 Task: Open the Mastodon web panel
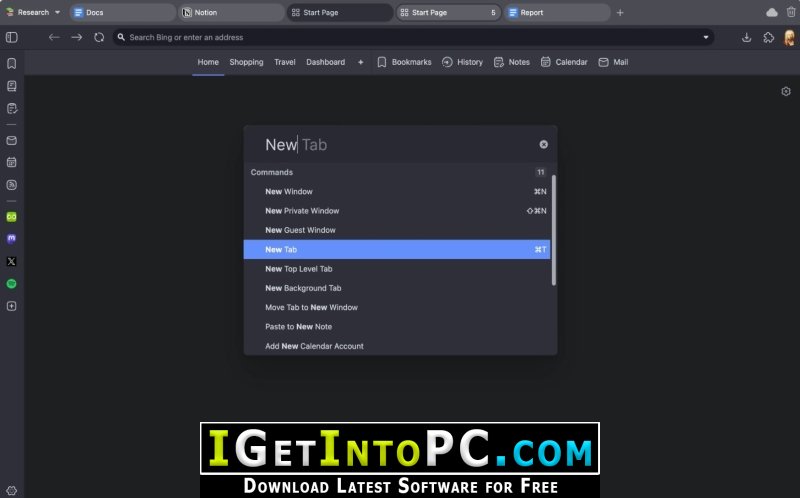(x=11, y=239)
